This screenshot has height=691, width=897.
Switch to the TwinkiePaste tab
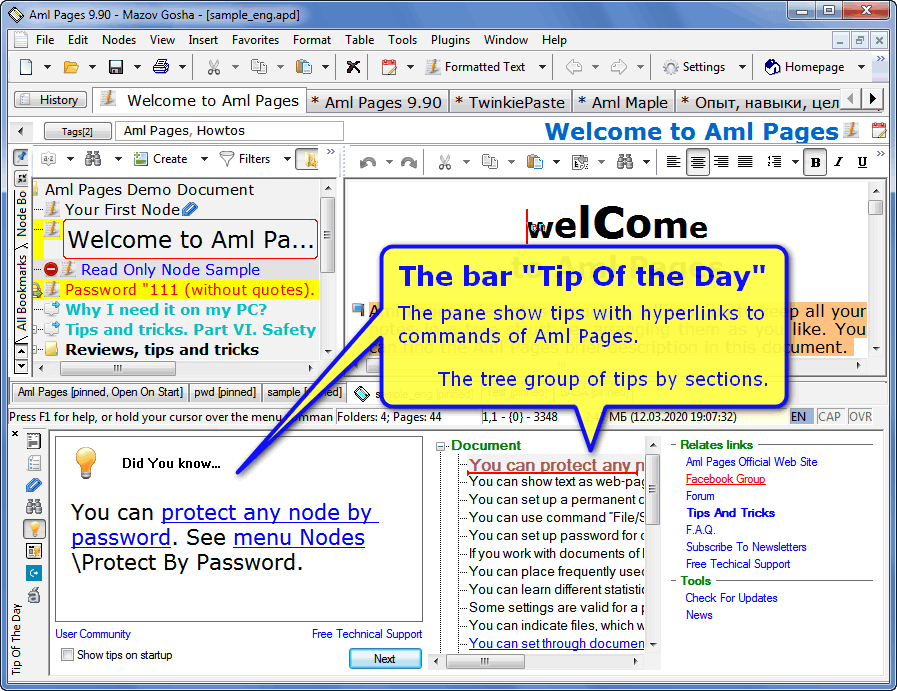coord(510,102)
